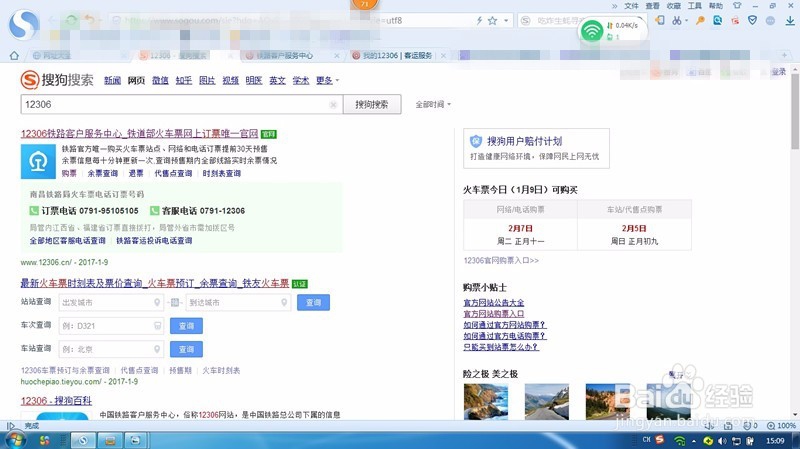Open the Windows Start orb
Viewport: 800px width, 449px height.
tap(14, 440)
